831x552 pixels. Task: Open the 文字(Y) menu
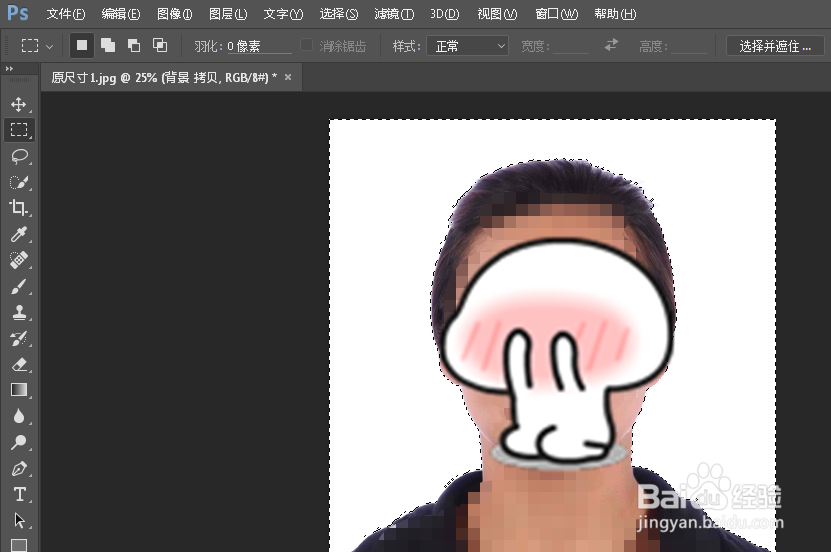coord(283,14)
